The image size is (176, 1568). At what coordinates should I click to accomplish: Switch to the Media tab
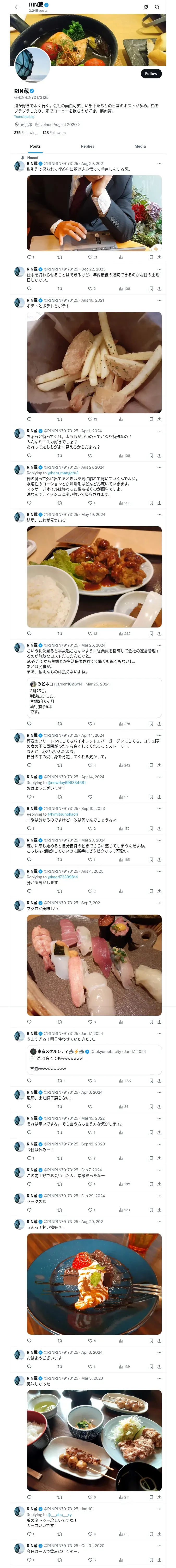140,146
